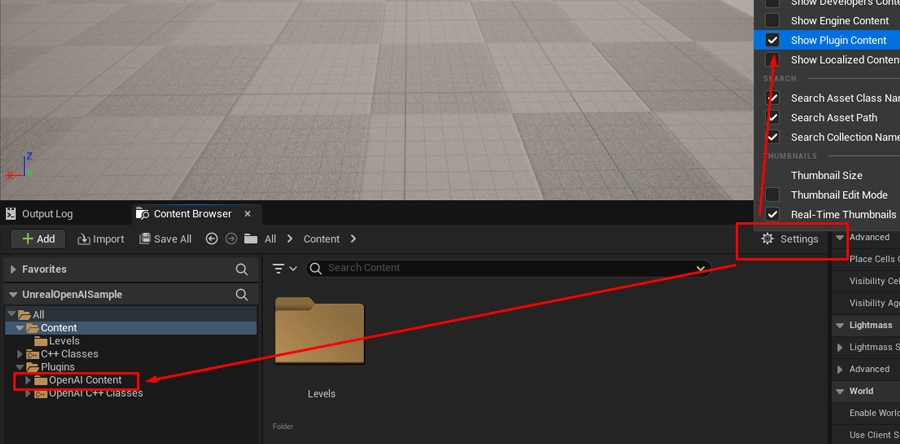This screenshot has width=900, height=444.
Task: Open the search history dropdown arrow
Action: pyautogui.click(x=700, y=268)
